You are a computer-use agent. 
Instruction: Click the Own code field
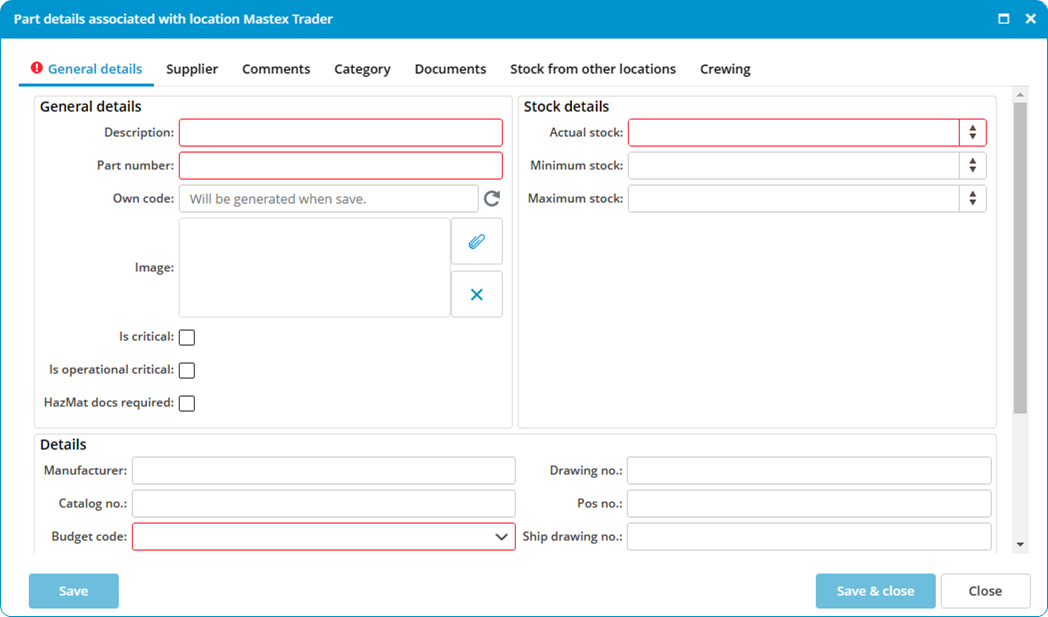coord(329,199)
